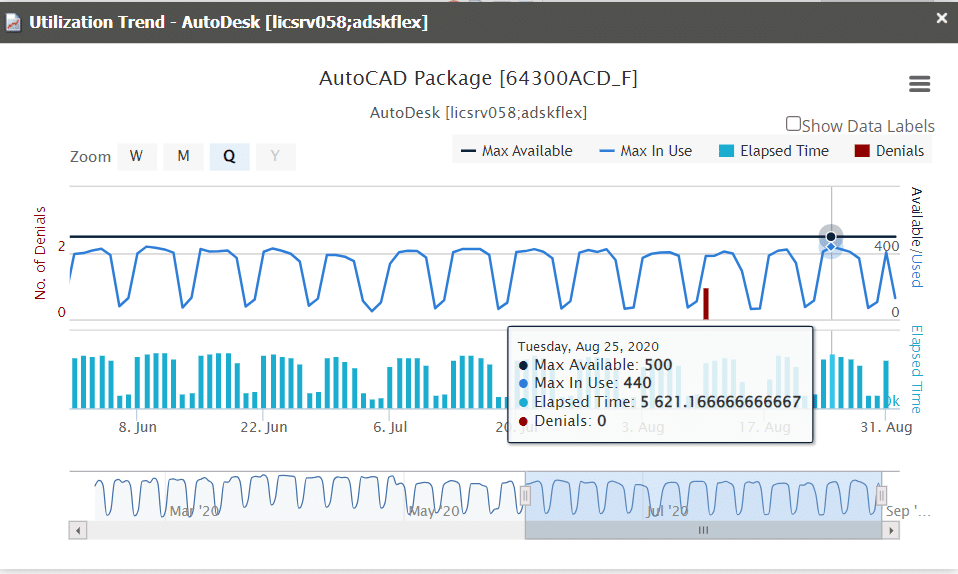Click the chart title AutoCAD Package [64300ACD_F]
The image size is (958, 574).
[478, 78]
